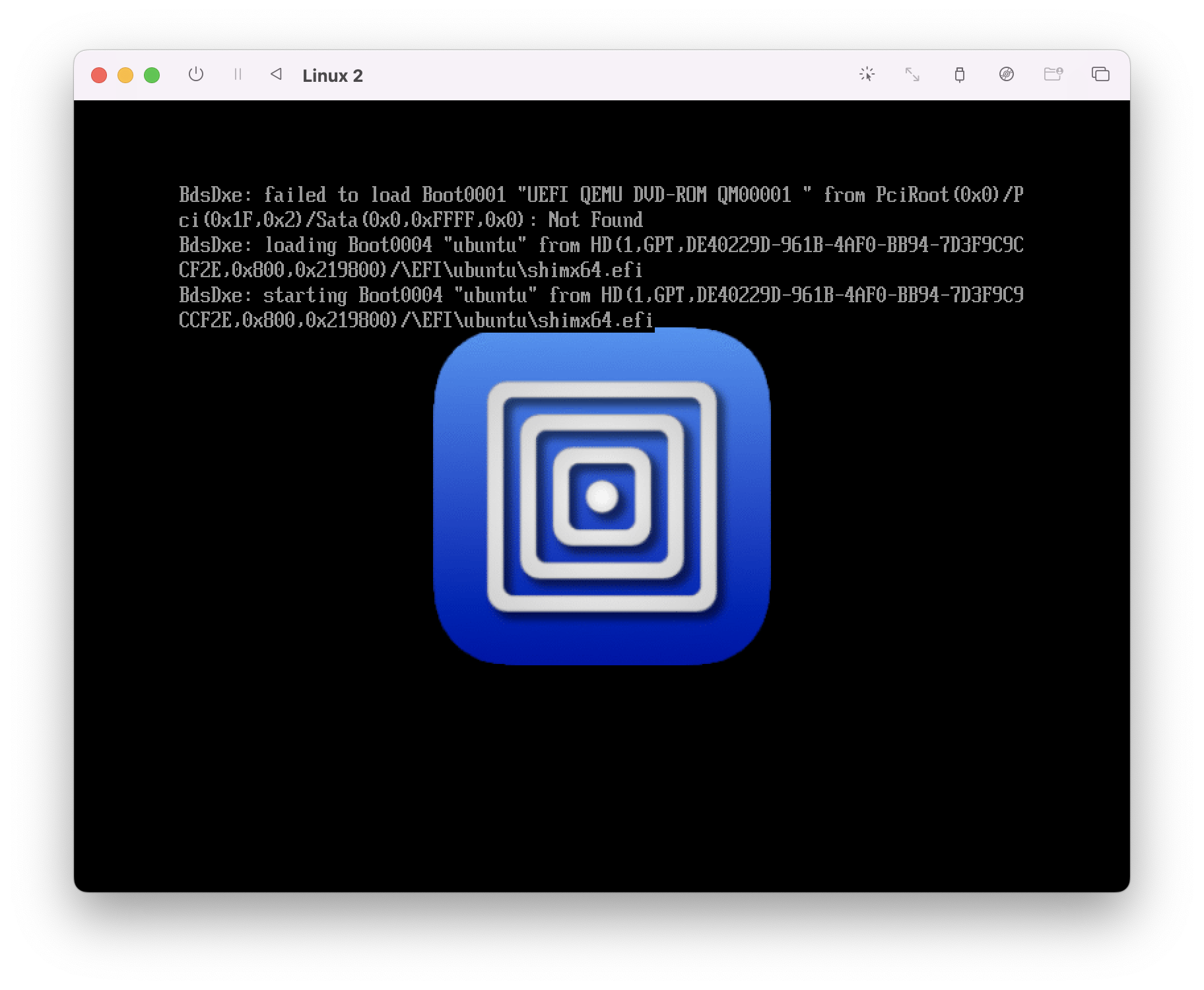This screenshot has height=990, width=1204.
Task: Toggle capture mouse cursor icon
Action: click(867, 74)
